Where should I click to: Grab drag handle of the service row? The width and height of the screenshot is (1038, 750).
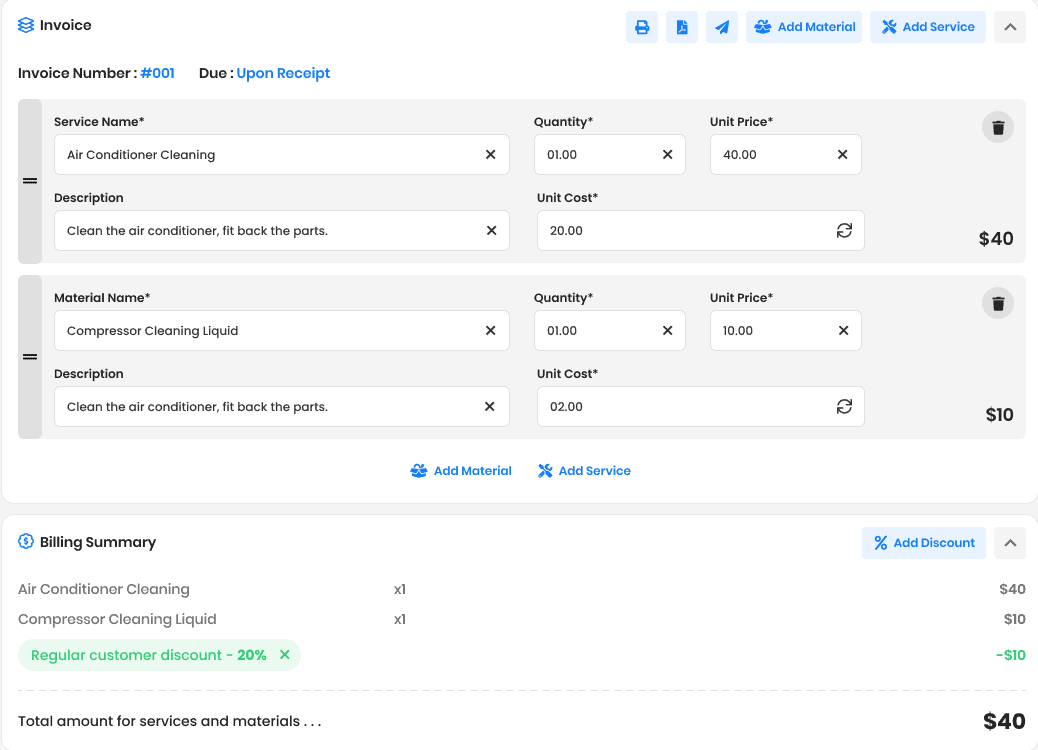pyautogui.click(x=30, y=181)
